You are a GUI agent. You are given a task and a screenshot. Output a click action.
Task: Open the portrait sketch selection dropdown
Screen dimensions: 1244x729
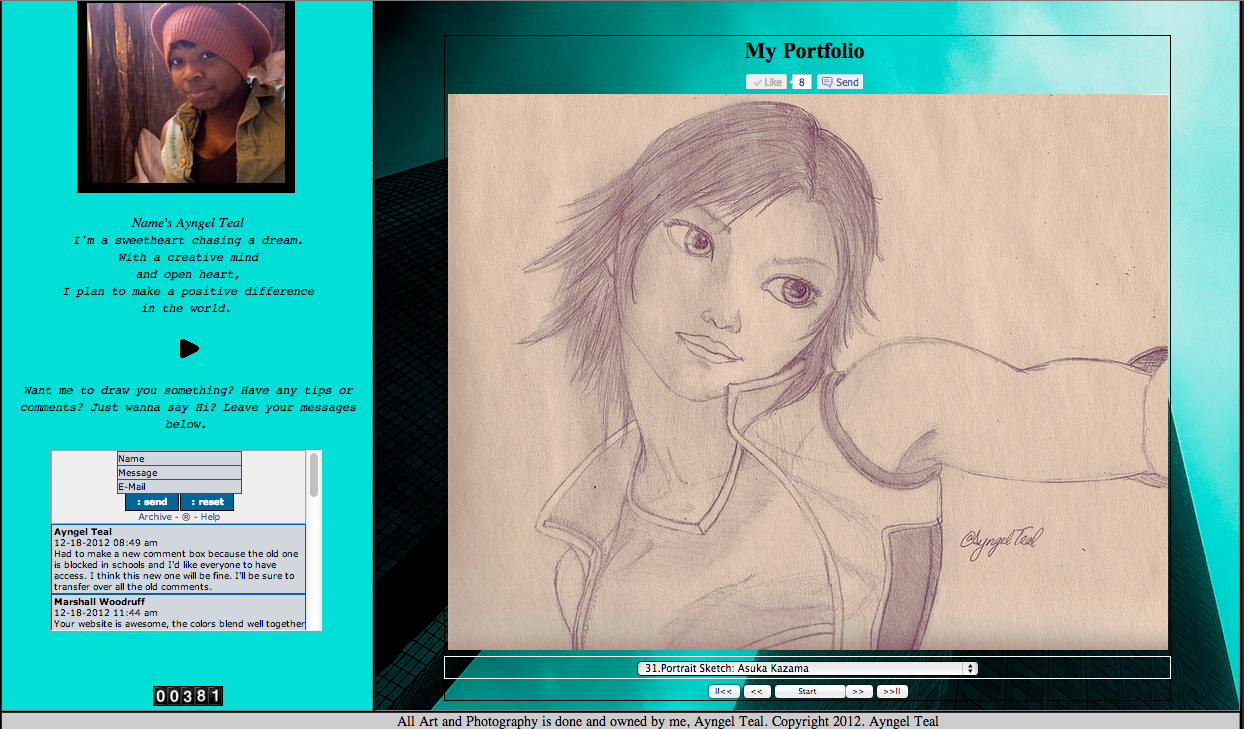coord(807,668)
